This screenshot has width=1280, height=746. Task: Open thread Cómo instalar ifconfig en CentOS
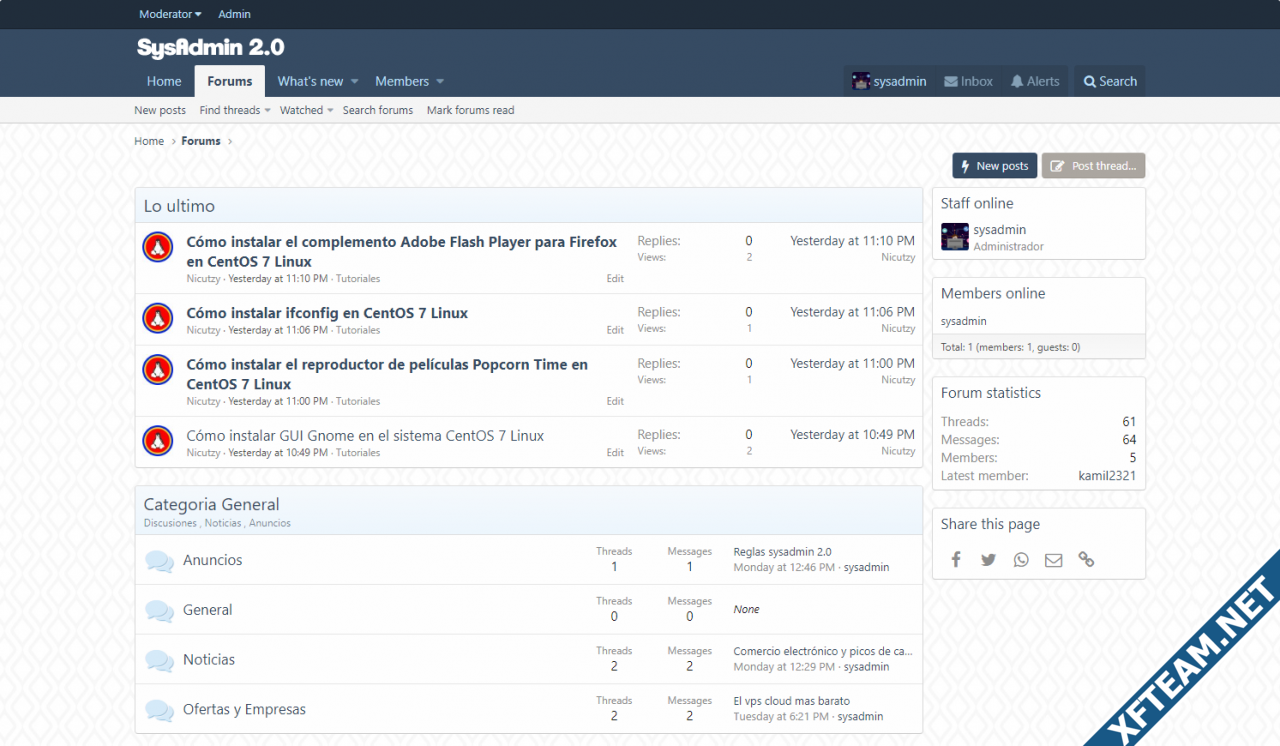(327, 313)
